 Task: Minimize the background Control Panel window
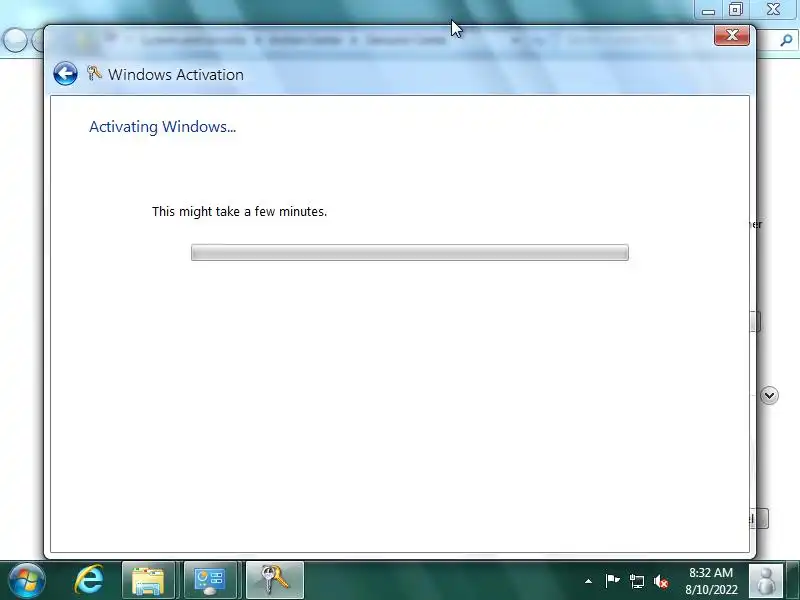pos(708,10)
